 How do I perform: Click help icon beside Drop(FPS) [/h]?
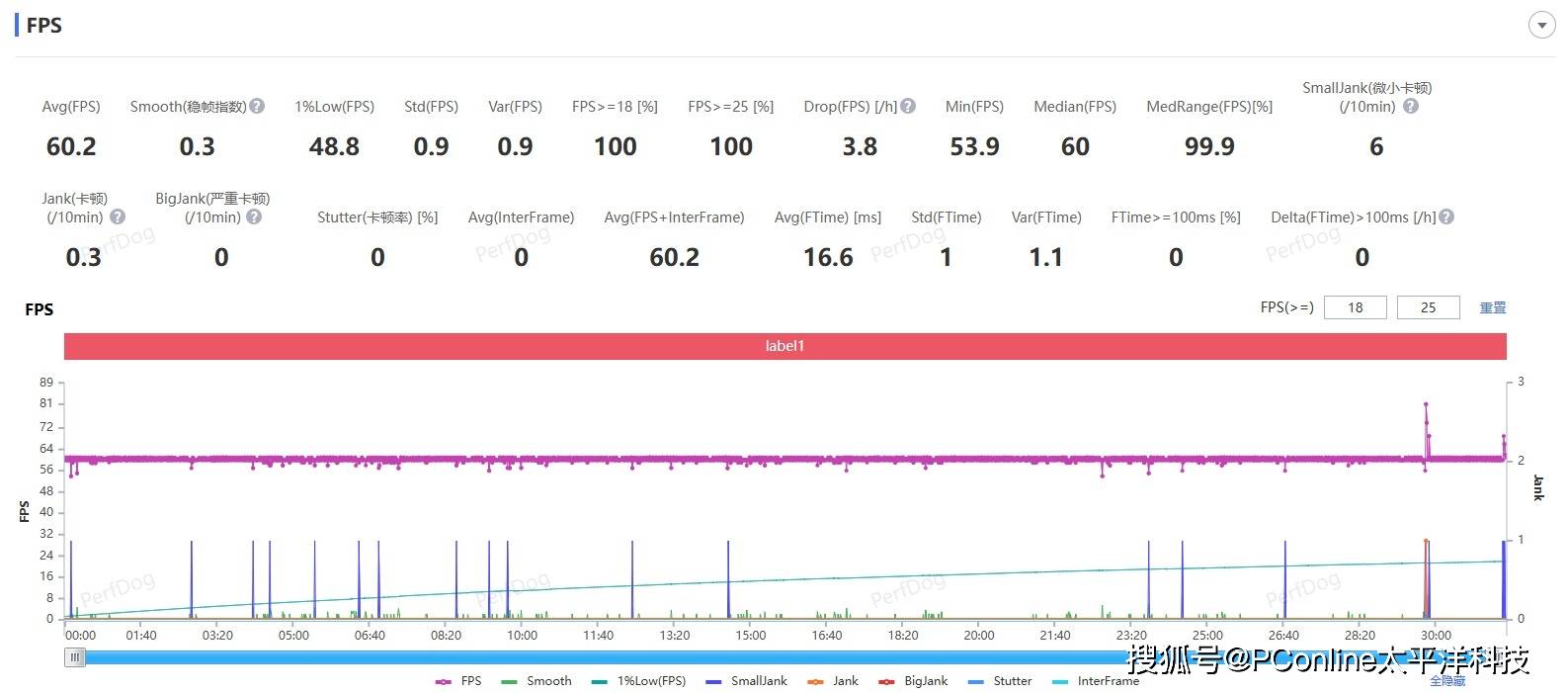908,106
